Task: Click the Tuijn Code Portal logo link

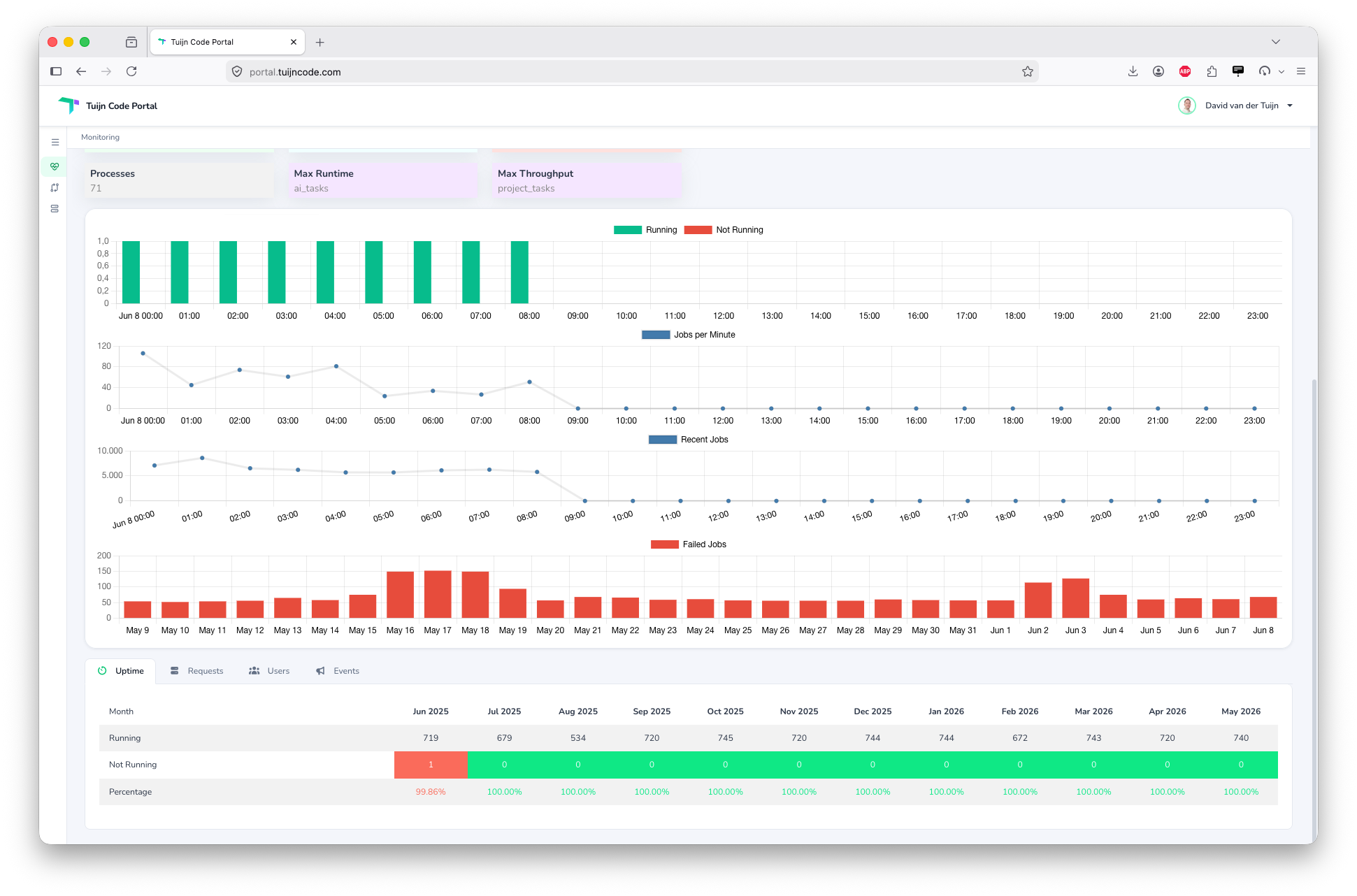Action: [x=108, y=106]
